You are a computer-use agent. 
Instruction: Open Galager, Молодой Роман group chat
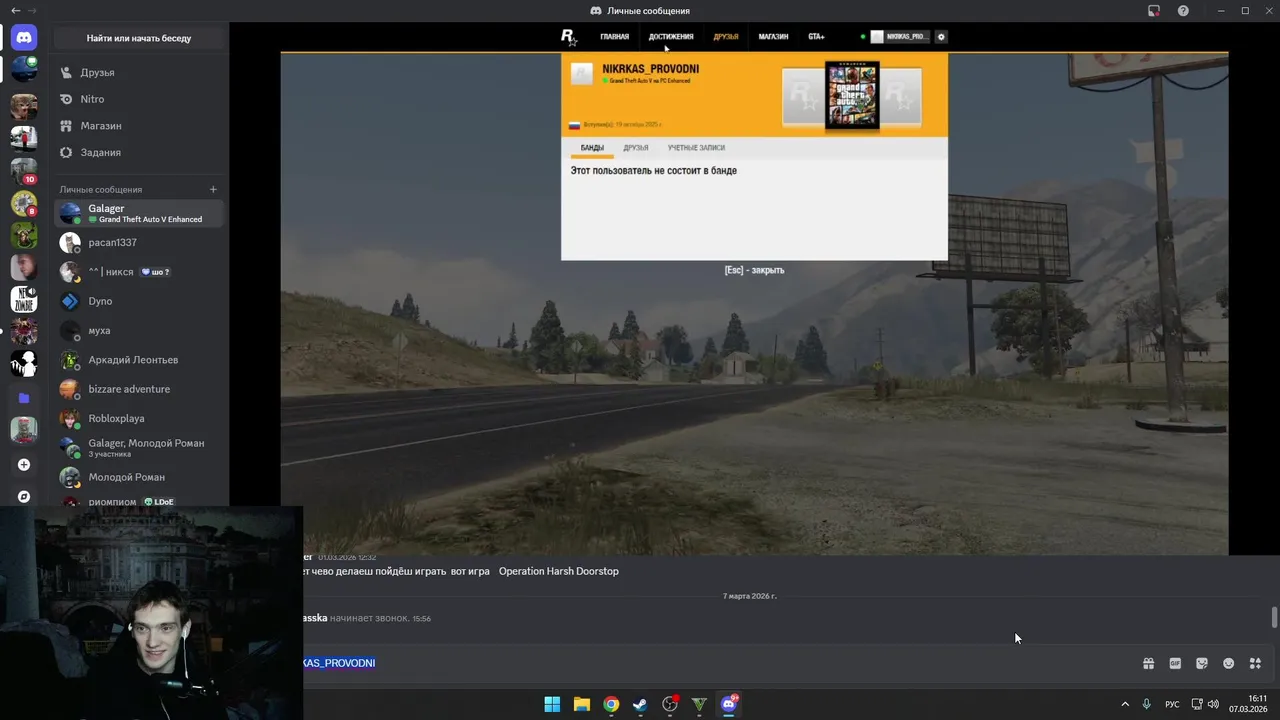(139, 447)
